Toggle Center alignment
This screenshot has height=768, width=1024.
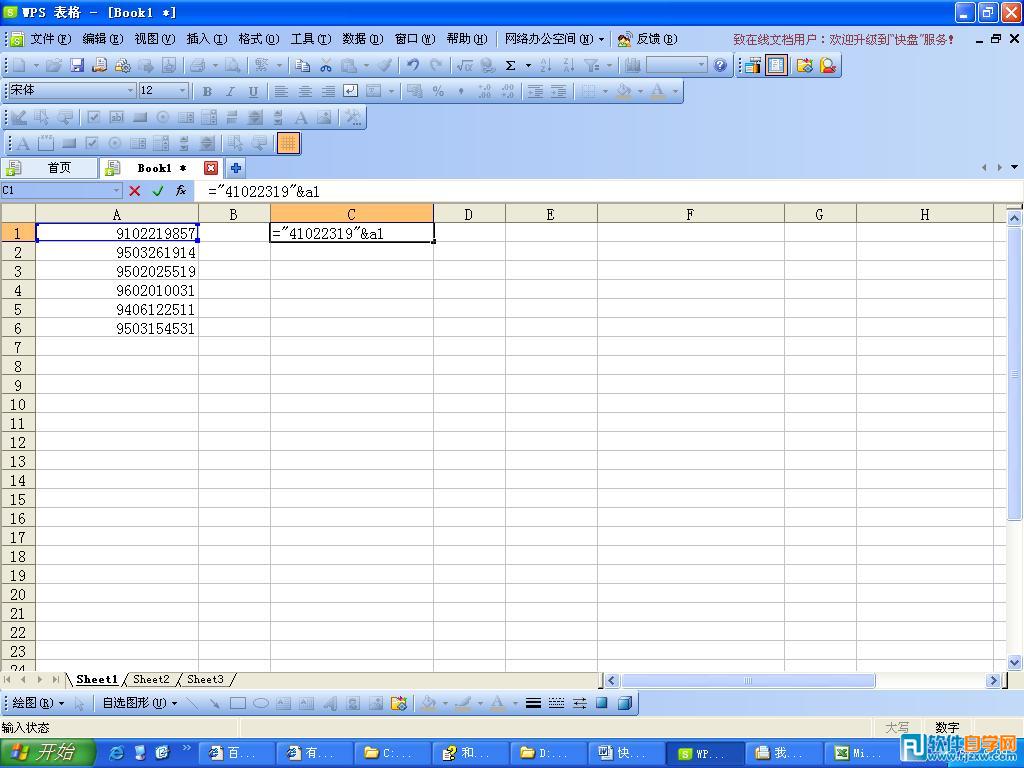tap(304, 91)
